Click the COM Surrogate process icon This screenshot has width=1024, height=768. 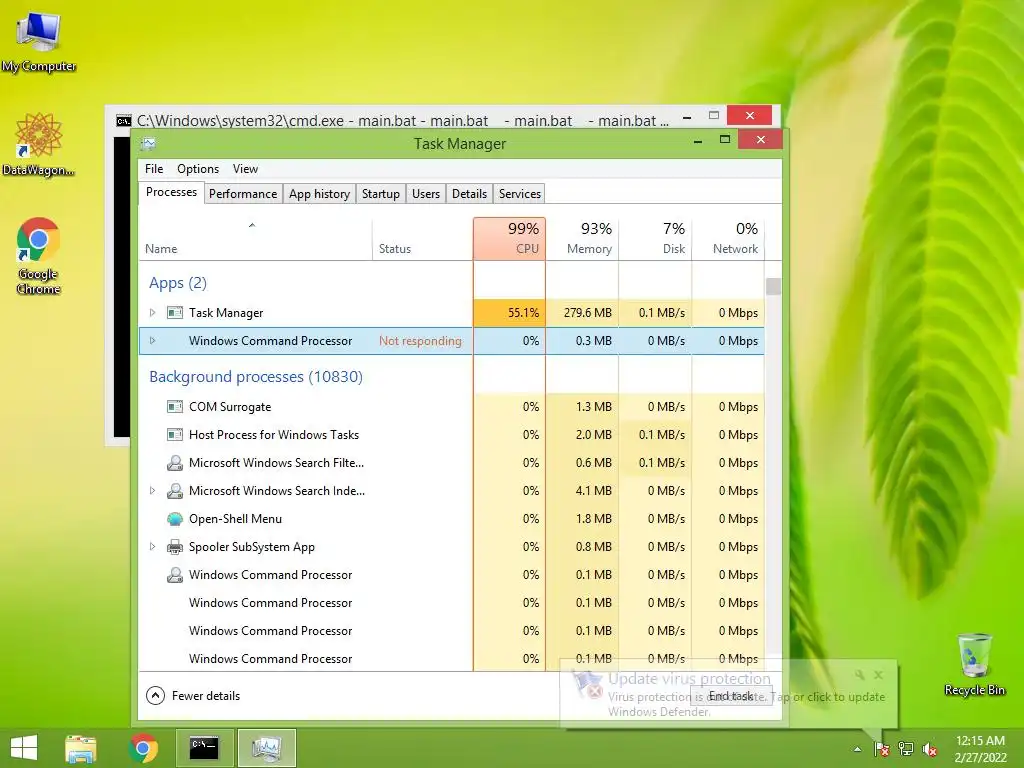pos(174,407)
